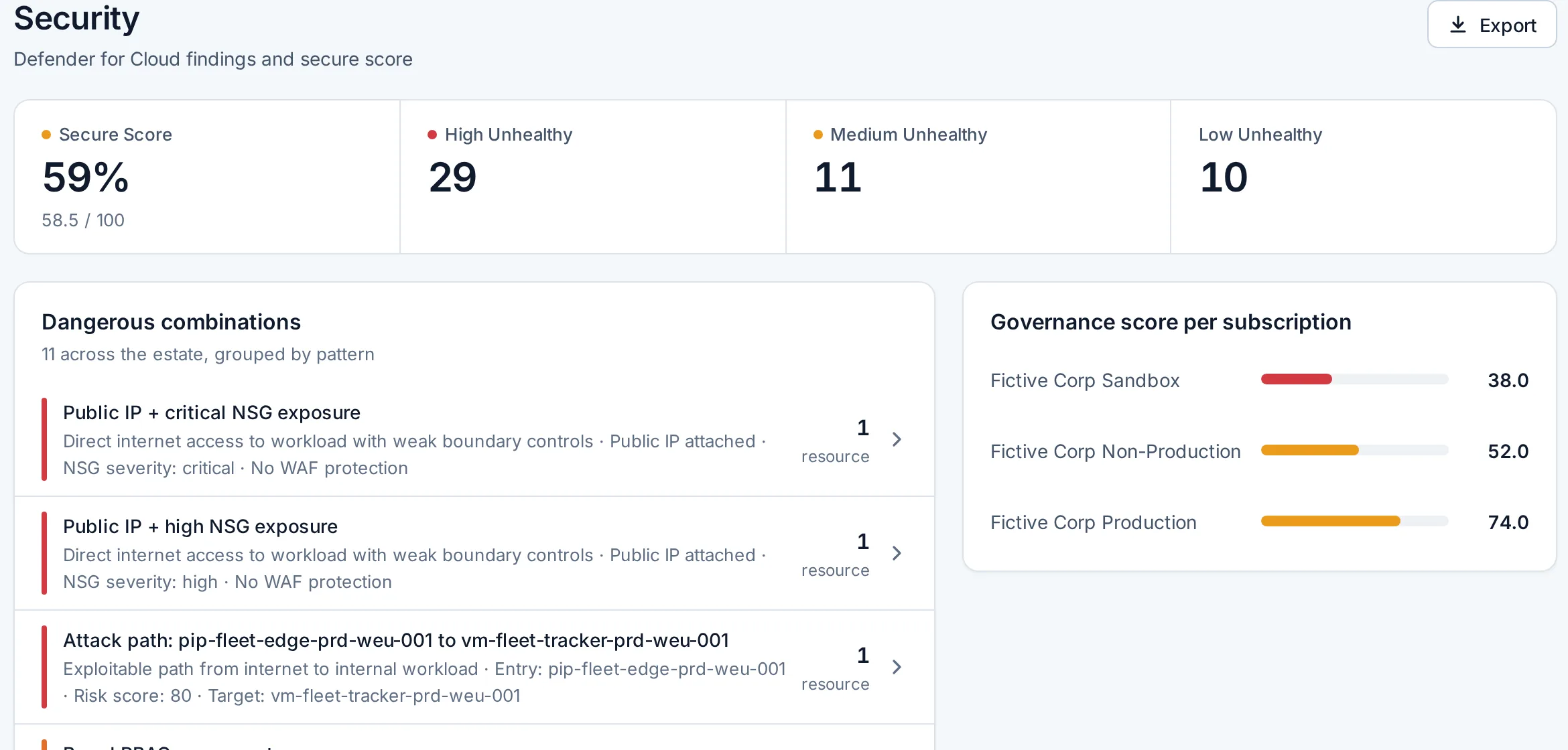Click '11 across the estate, grouped by pattern'
1568x750 pixels.
tap(208, 354)
